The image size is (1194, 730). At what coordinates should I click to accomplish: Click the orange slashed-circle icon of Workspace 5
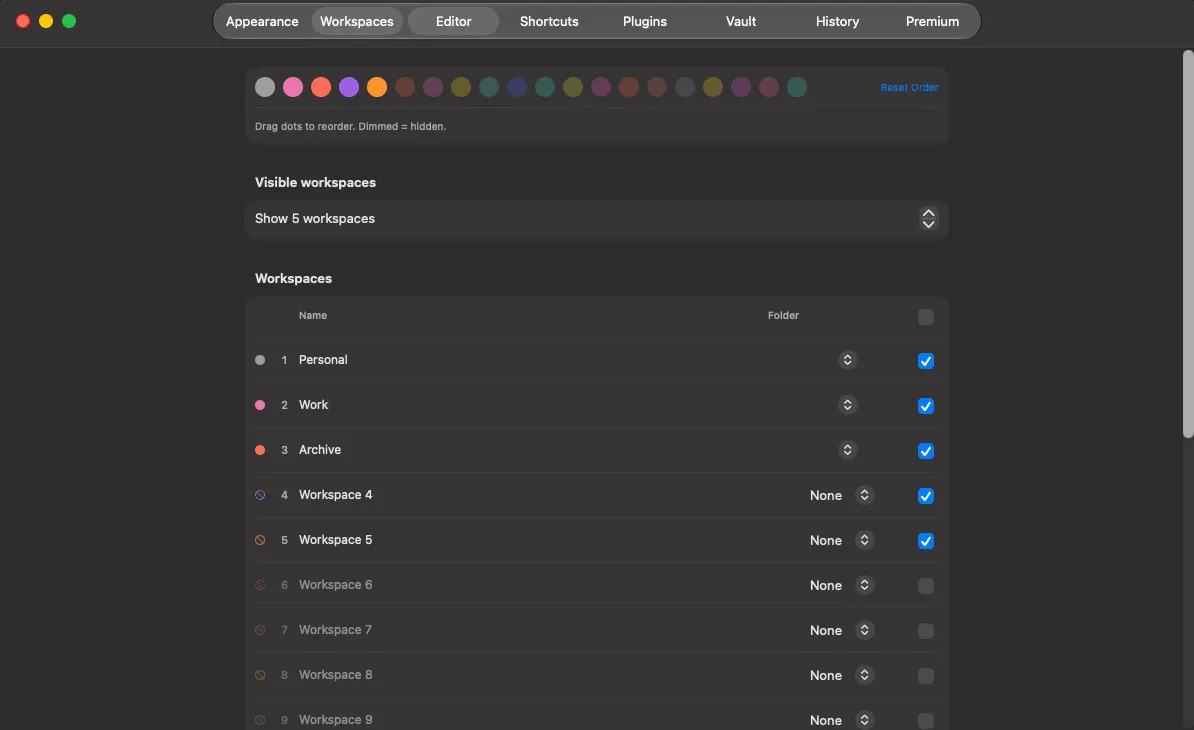260,540
